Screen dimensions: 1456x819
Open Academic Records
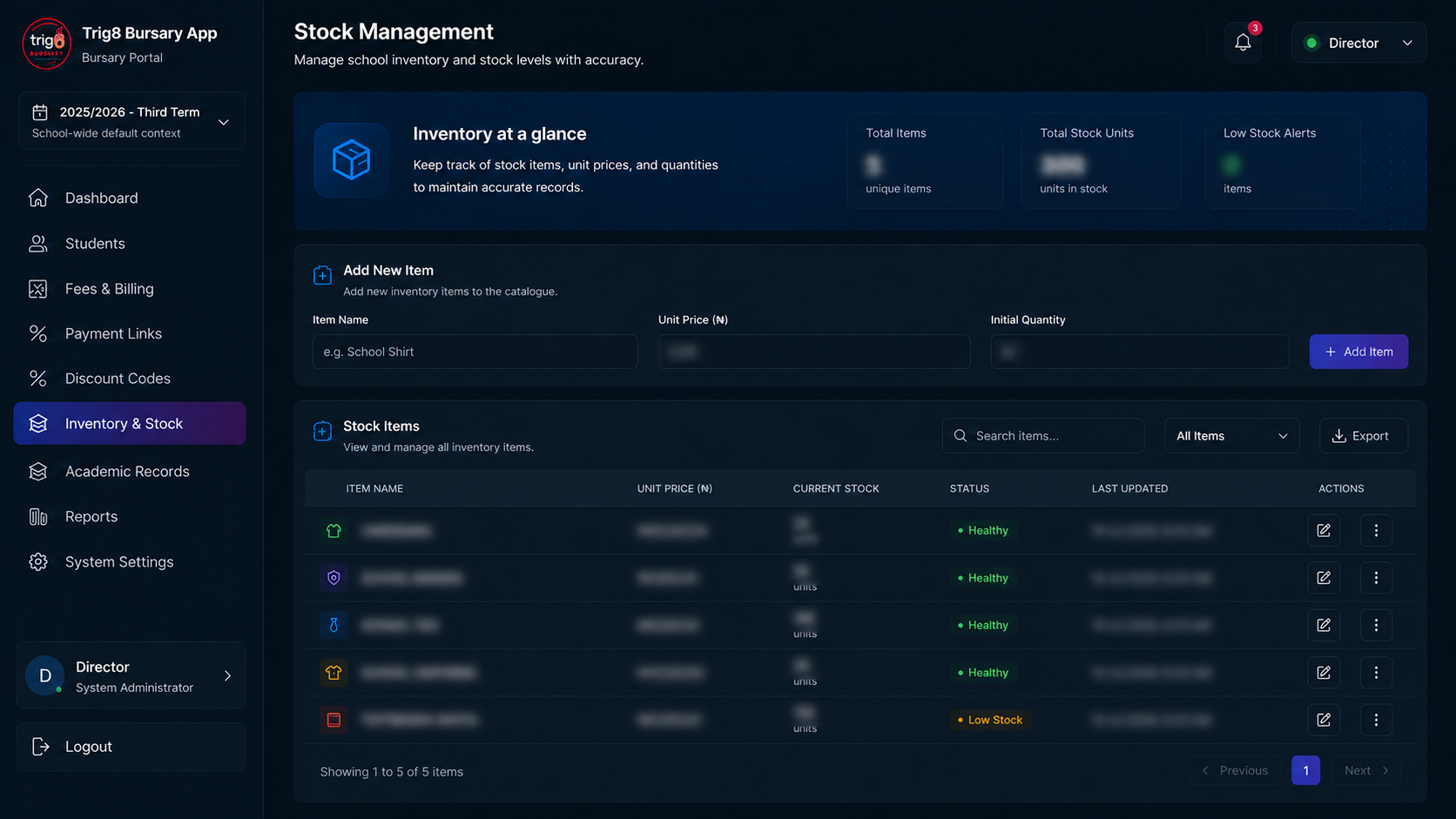(130, 471)
